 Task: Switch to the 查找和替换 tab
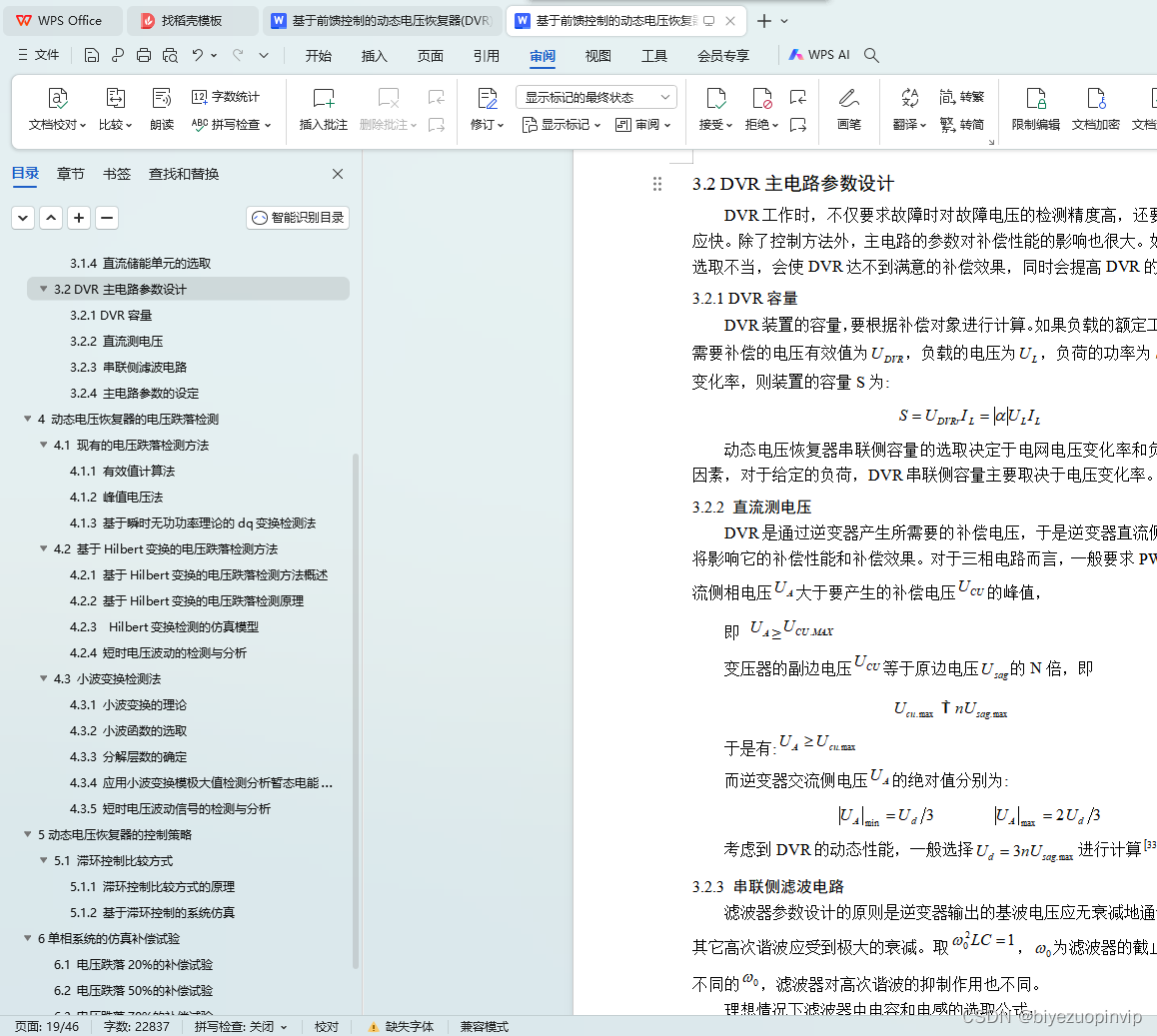(184, 174)
